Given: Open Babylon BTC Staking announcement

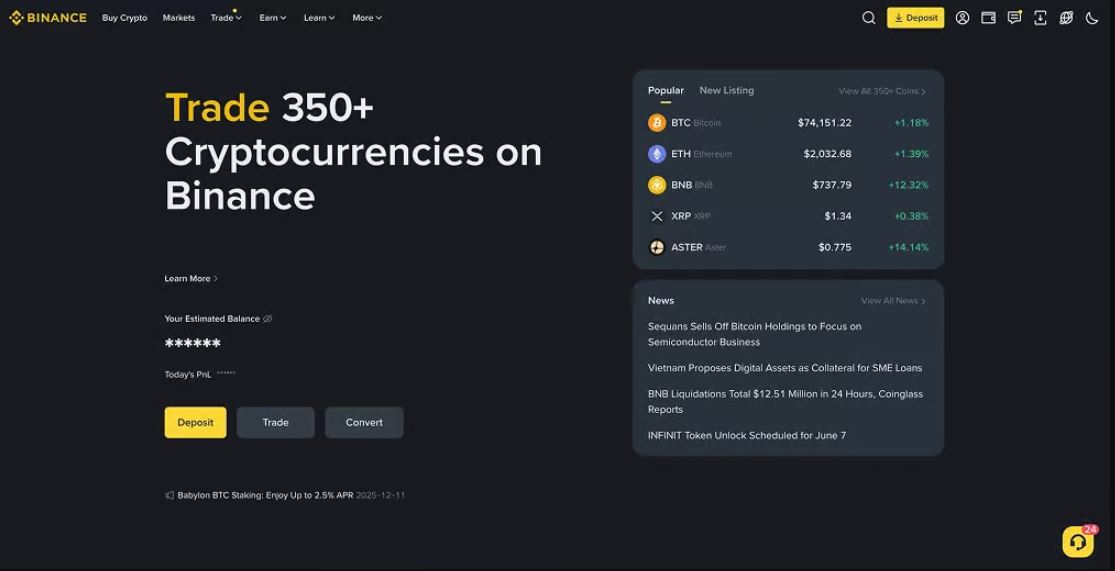Looking at the screenshot, I should click(x=265, y=495).
